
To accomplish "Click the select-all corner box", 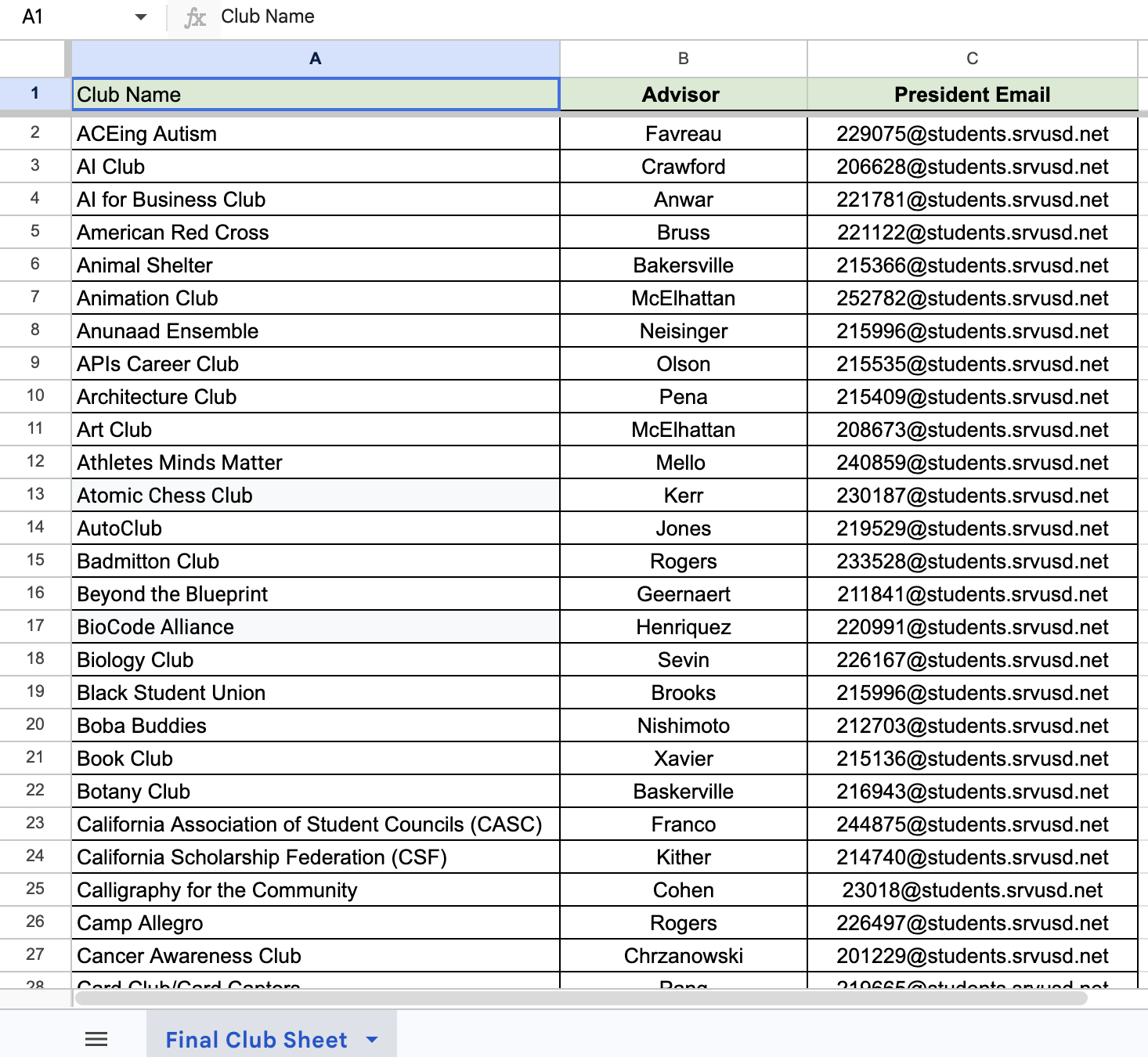I will click(x=35, y=59).
